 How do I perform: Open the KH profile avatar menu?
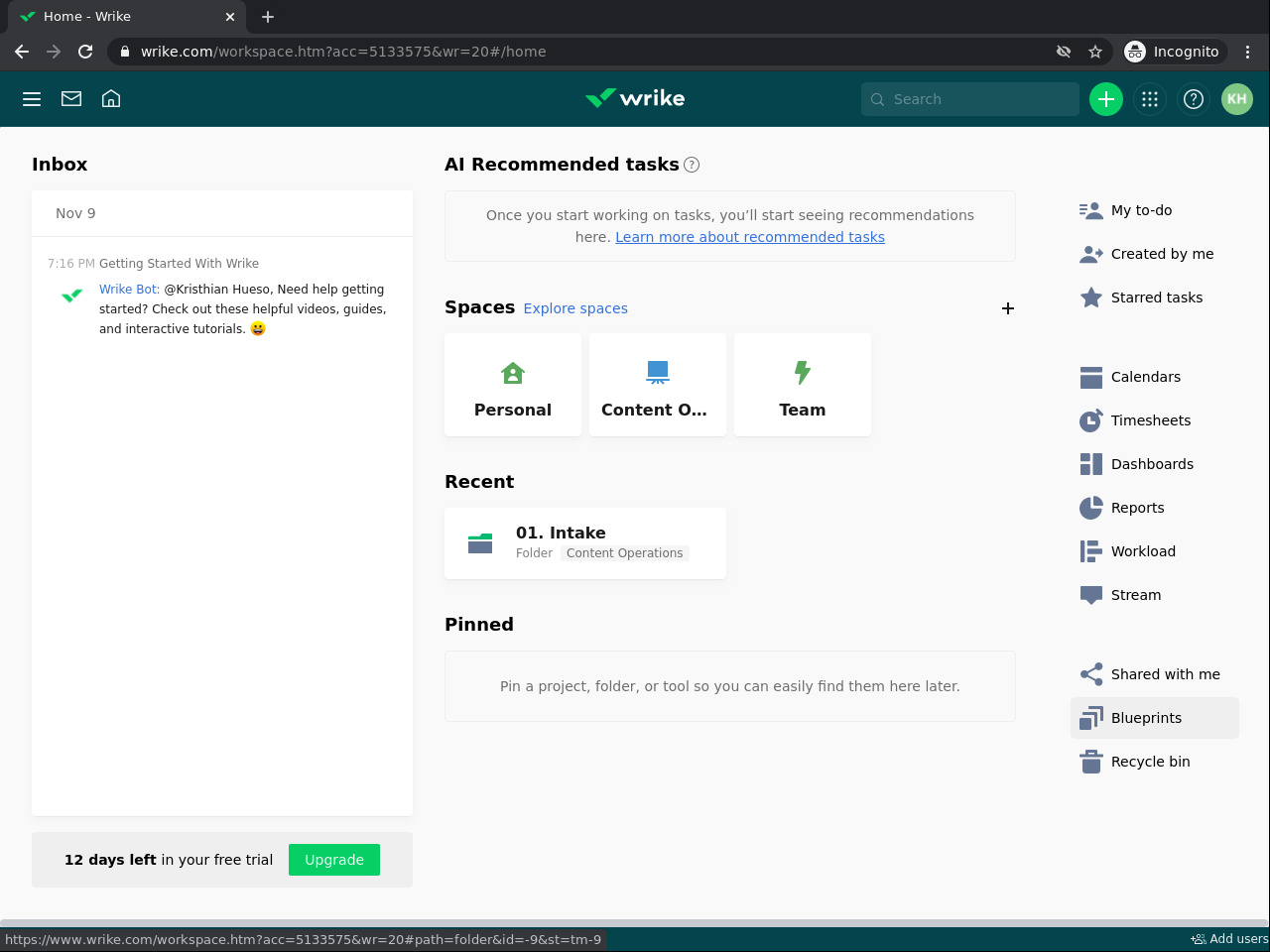pyautogui.click(x=1237, y=99)
